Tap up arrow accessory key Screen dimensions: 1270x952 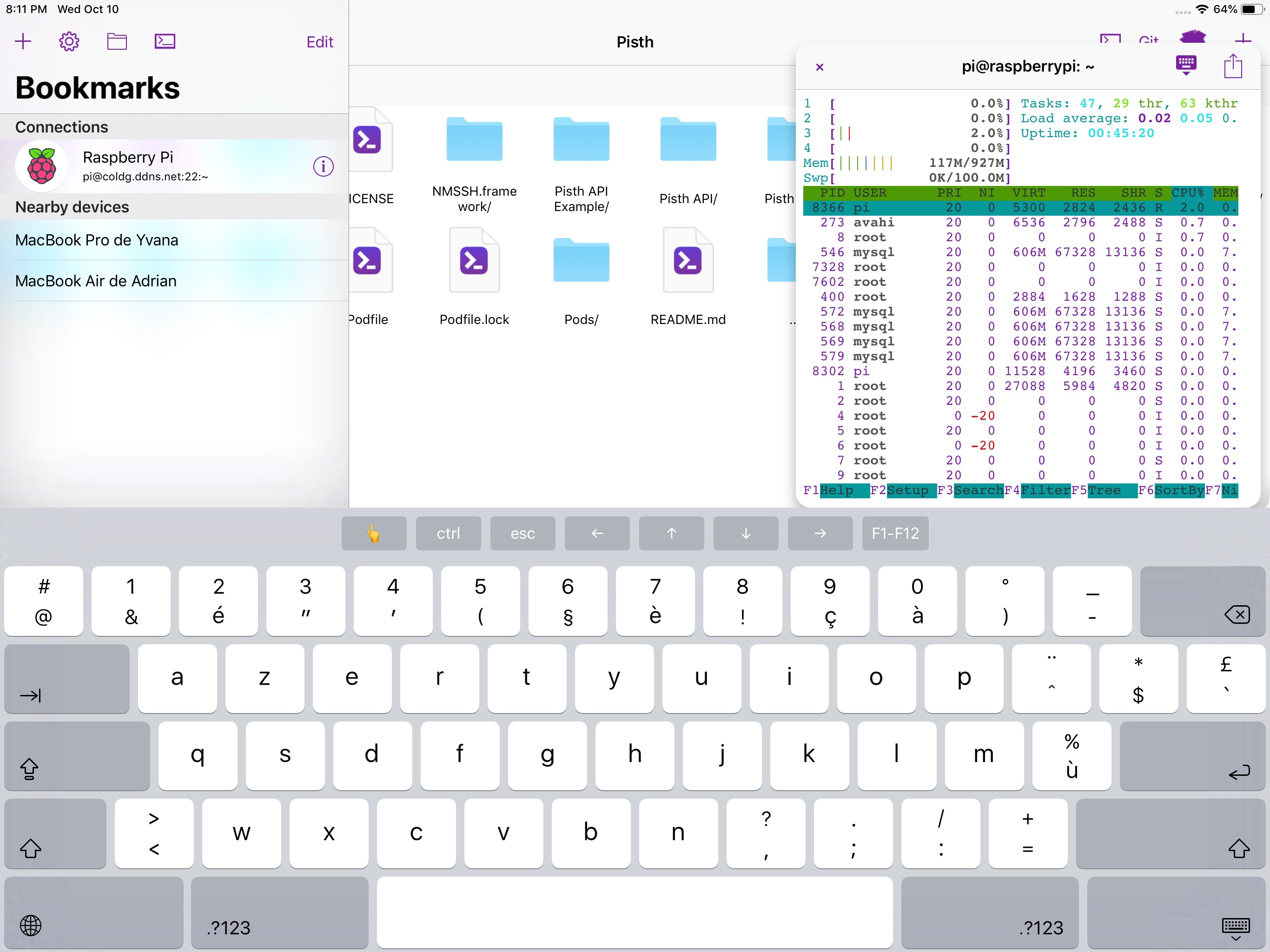[x=671, y=534]
